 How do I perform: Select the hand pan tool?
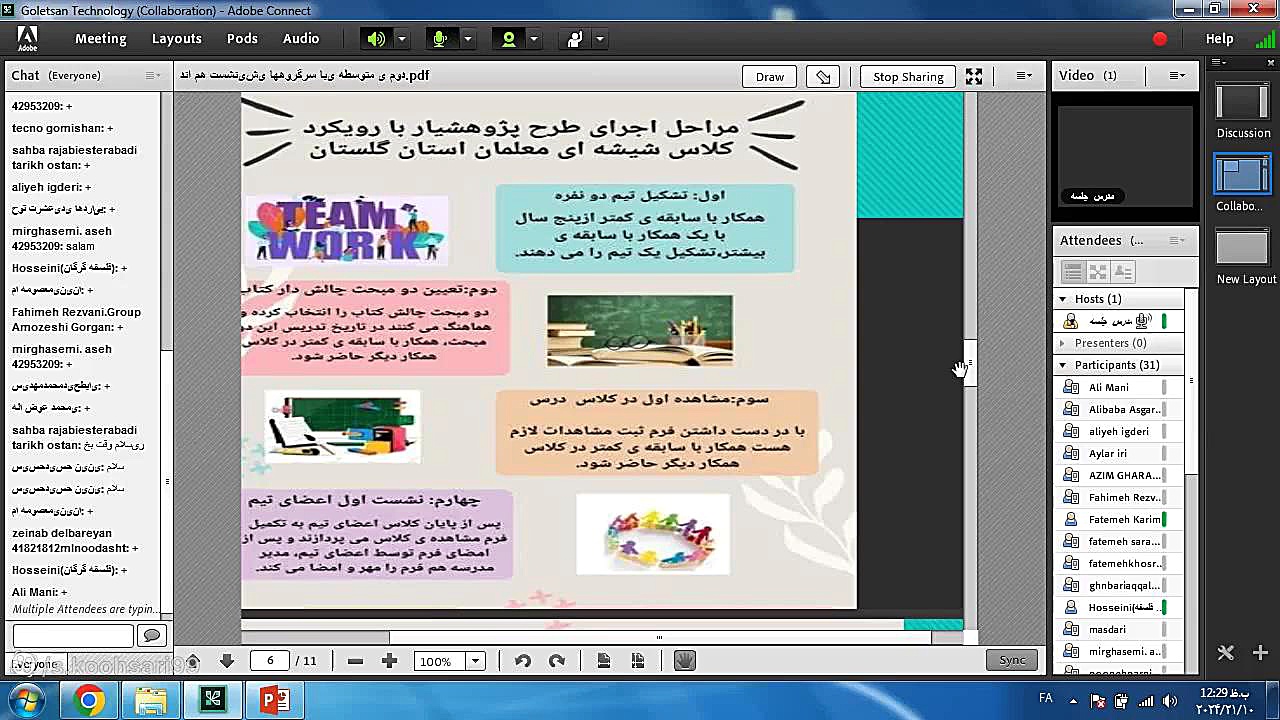tap(685, 661)
